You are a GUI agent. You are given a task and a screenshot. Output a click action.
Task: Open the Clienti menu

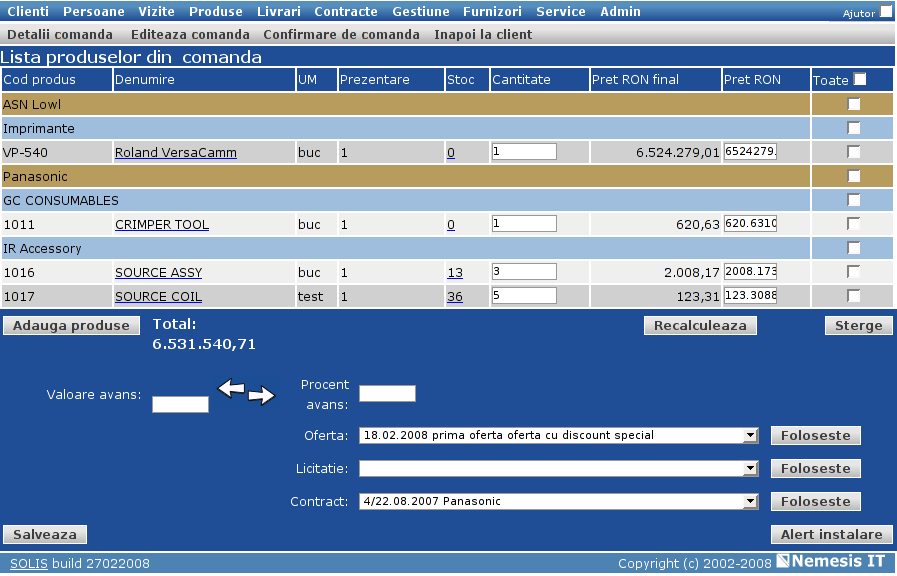28,11
